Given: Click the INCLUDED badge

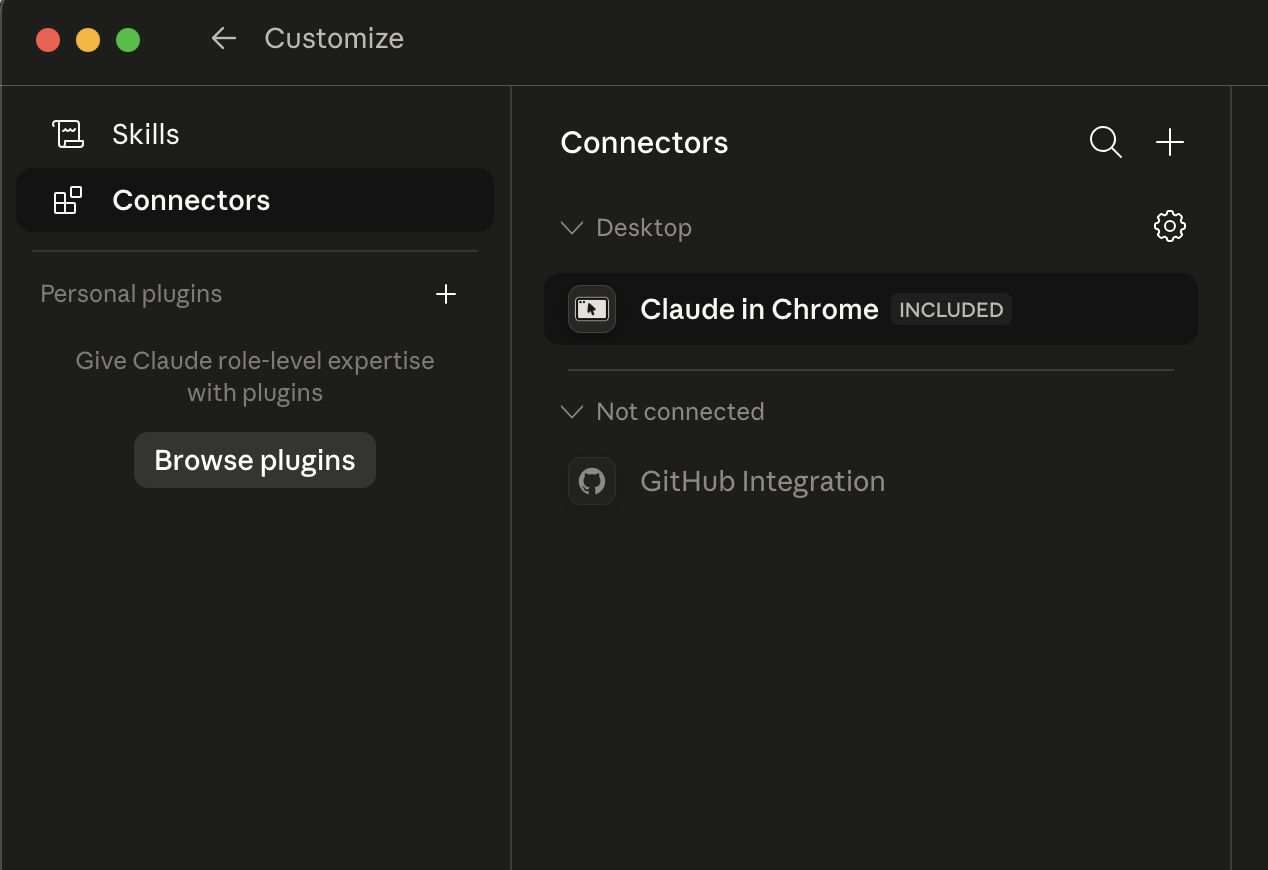Looking at the screenshot, I should click(951, 310).
